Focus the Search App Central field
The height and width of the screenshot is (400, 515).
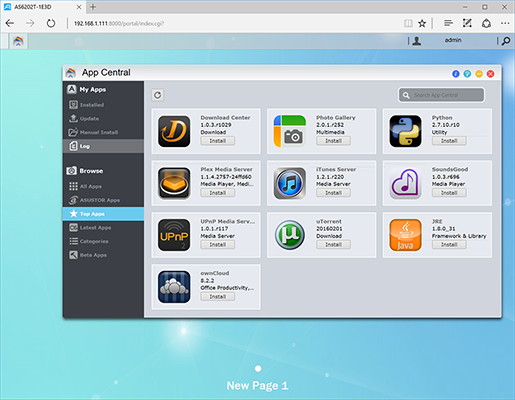pyautogui.click(x=441, y=95)
